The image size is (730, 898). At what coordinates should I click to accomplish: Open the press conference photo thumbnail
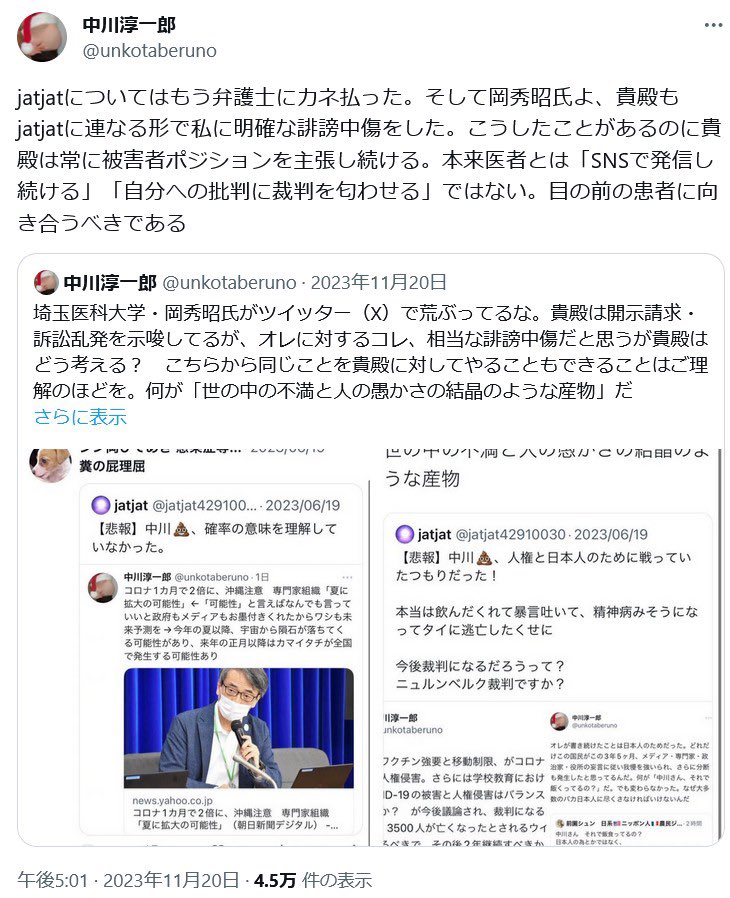click(239, 728)
